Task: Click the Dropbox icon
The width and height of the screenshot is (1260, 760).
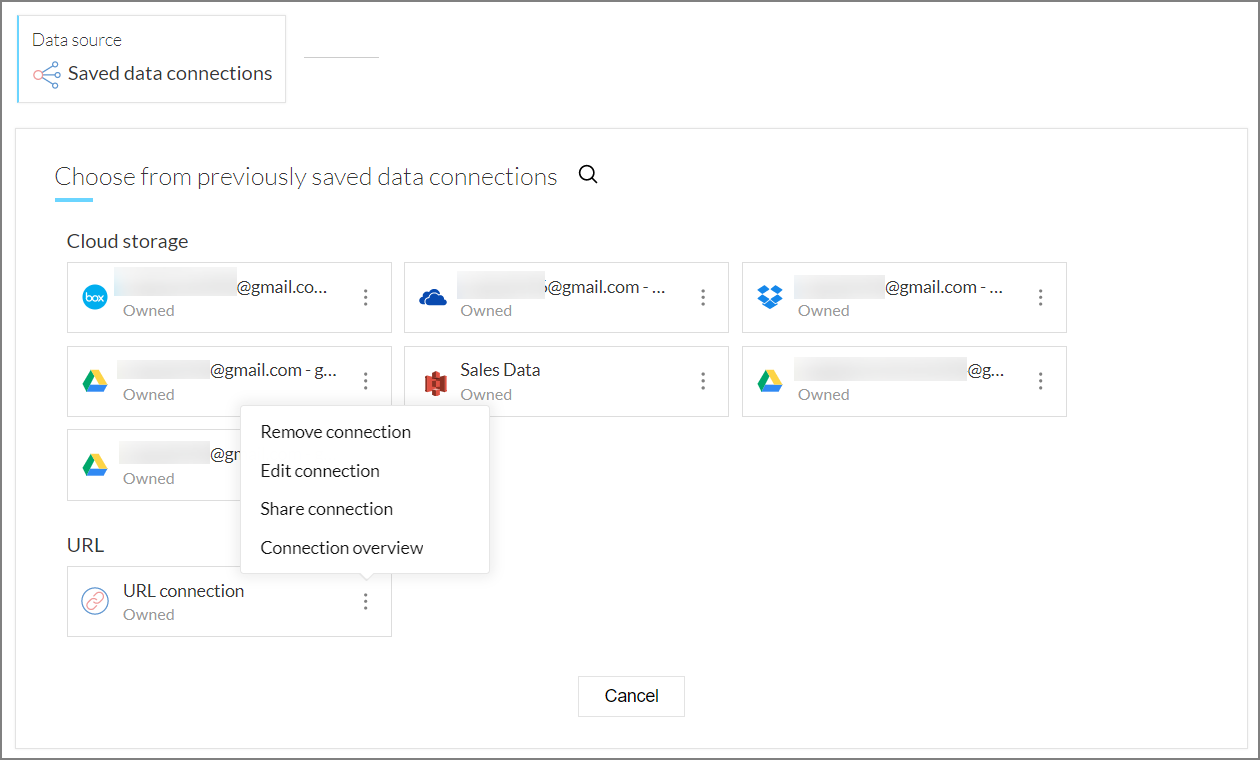Action: coord(770,297)
